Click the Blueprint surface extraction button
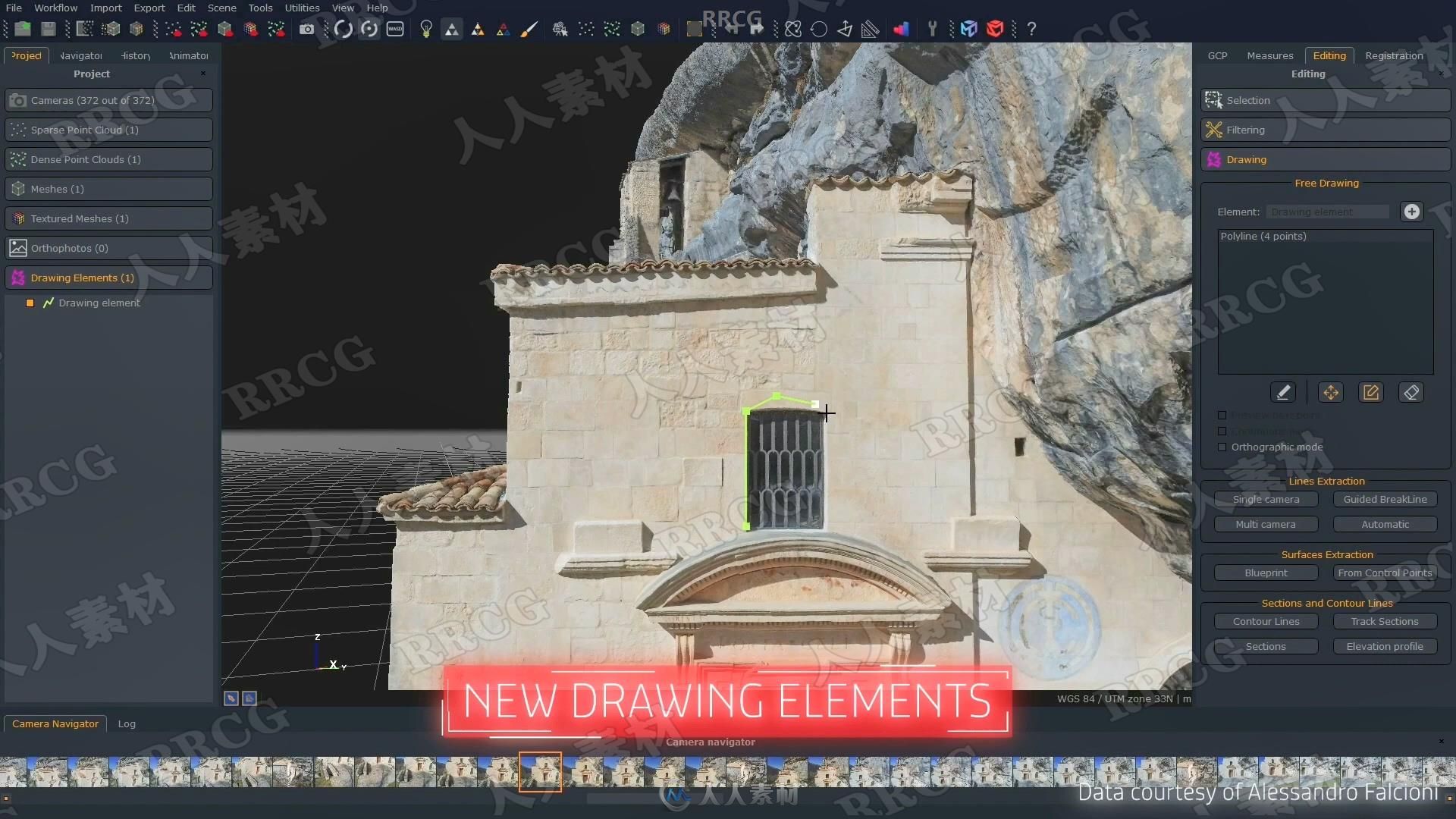The height and width of the screenshot is (819, 1456). pyautogui.click(x=1266, y=572)
